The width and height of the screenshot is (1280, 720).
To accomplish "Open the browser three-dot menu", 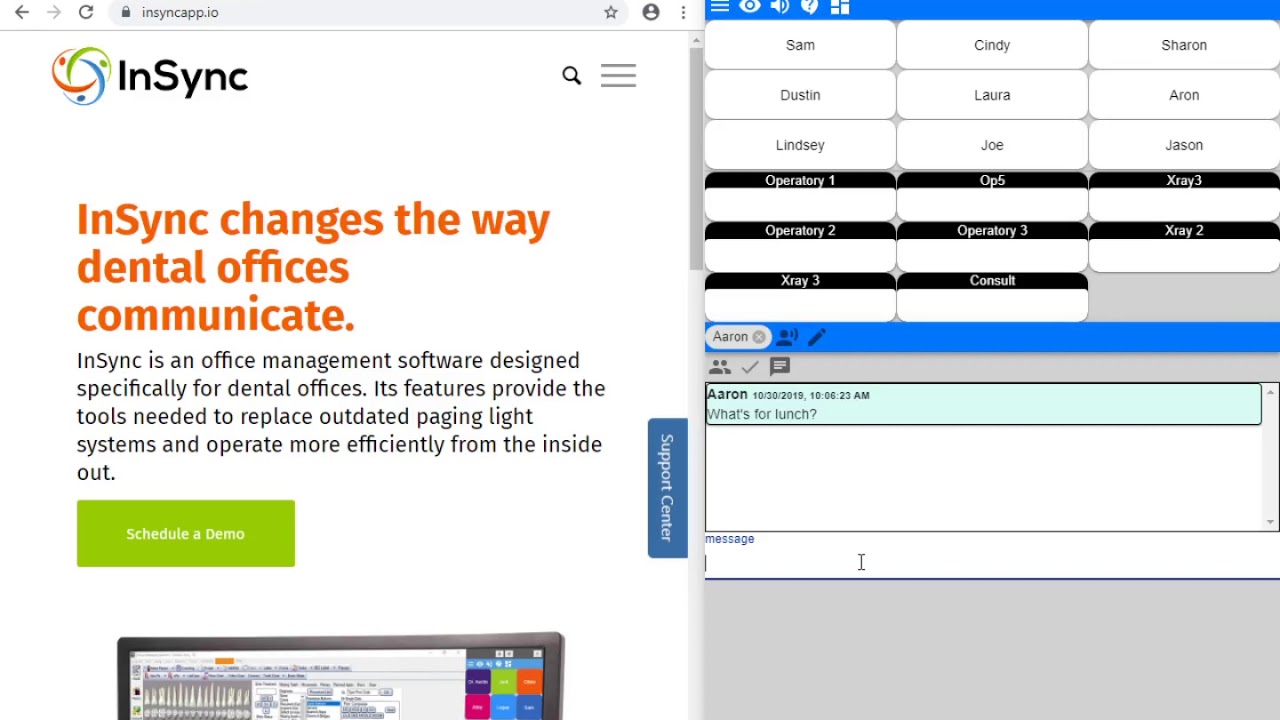I will click(x=683, y=12).
